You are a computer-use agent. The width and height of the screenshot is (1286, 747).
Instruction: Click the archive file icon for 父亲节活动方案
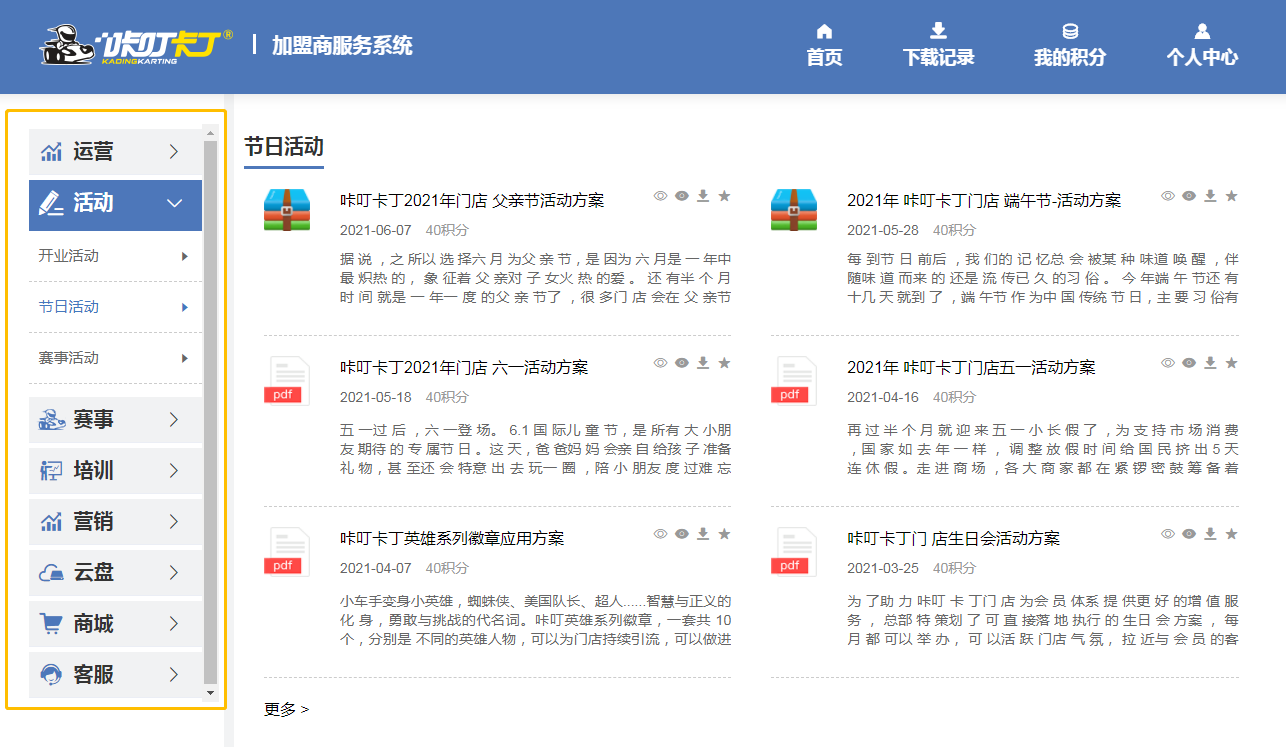[287, 210]
